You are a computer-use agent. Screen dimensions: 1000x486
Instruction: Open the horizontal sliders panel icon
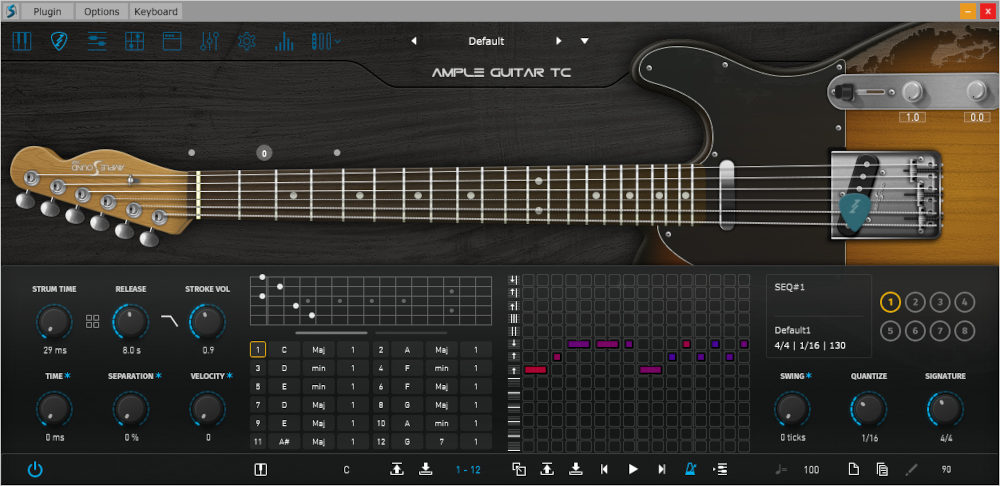coord(97,41)
